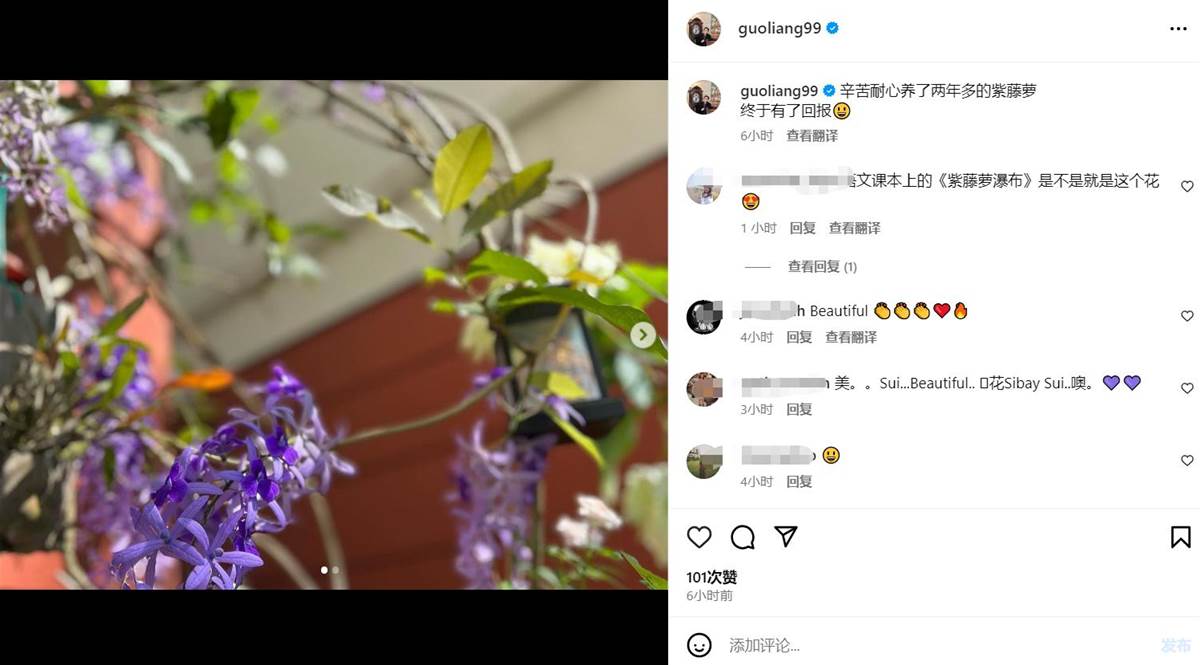
Task: Open the guoliang99 profile from the header username
Action: [779, 29]
